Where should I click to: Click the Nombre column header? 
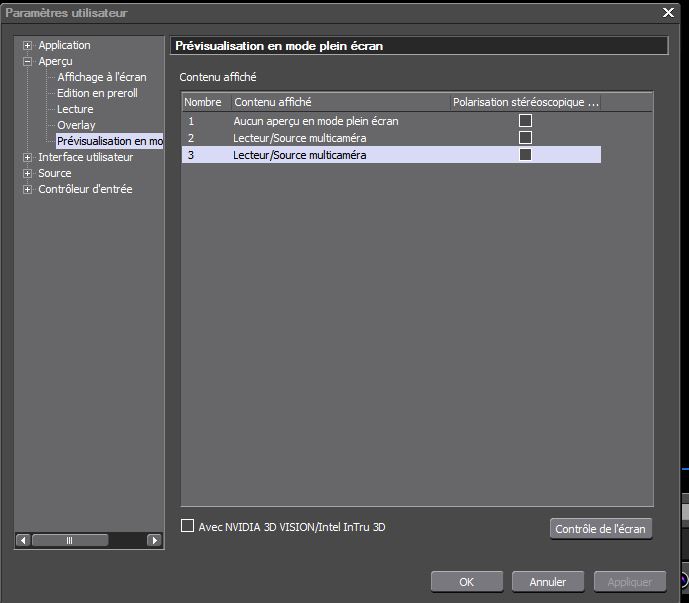click(x=207, y=102)
